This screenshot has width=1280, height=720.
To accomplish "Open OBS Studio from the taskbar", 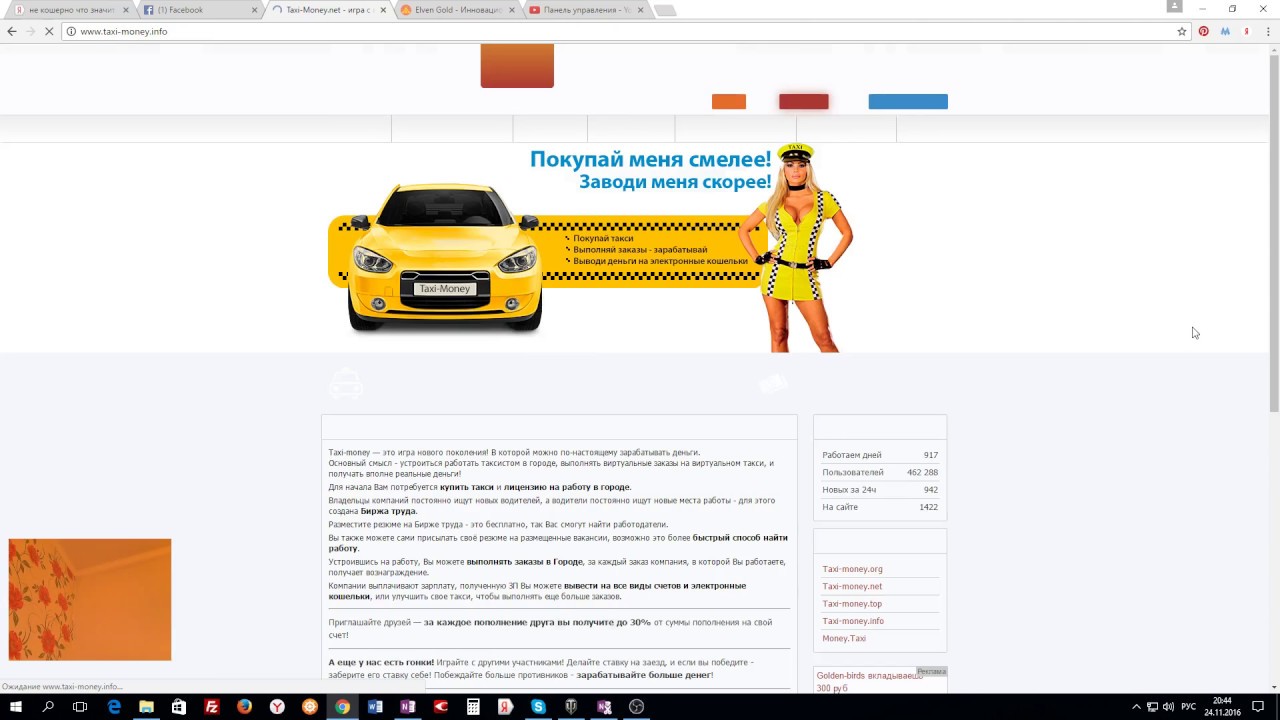I will coord(636,707).
